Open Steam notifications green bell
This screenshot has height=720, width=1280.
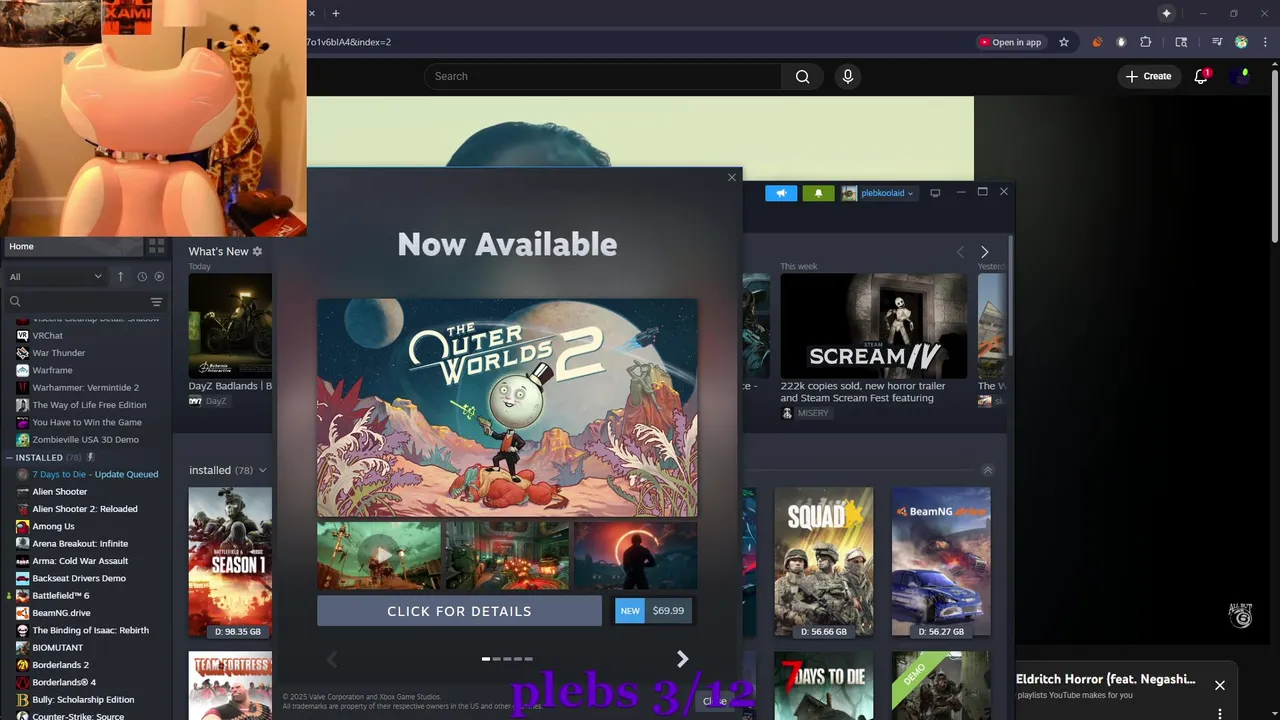click(818, 193)
